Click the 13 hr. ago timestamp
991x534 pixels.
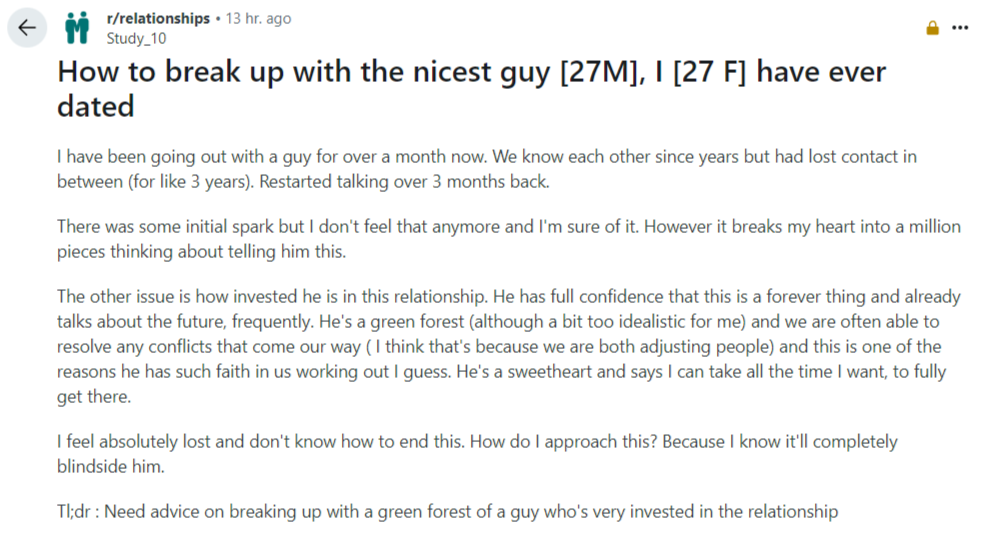(260, 18)
